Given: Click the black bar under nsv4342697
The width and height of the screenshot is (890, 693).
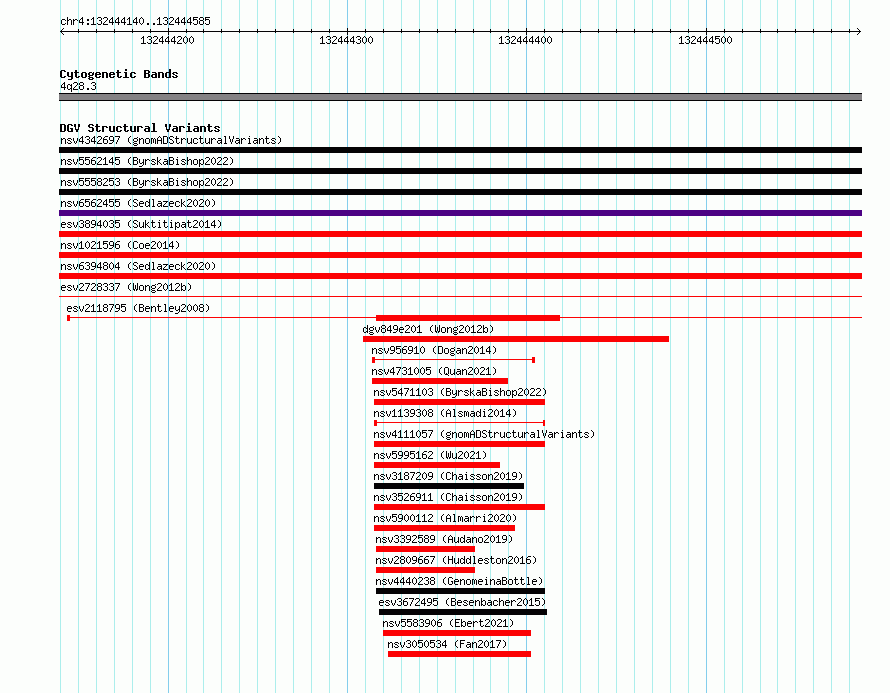Looking at the screenshot, I should (x=460, y=150).
